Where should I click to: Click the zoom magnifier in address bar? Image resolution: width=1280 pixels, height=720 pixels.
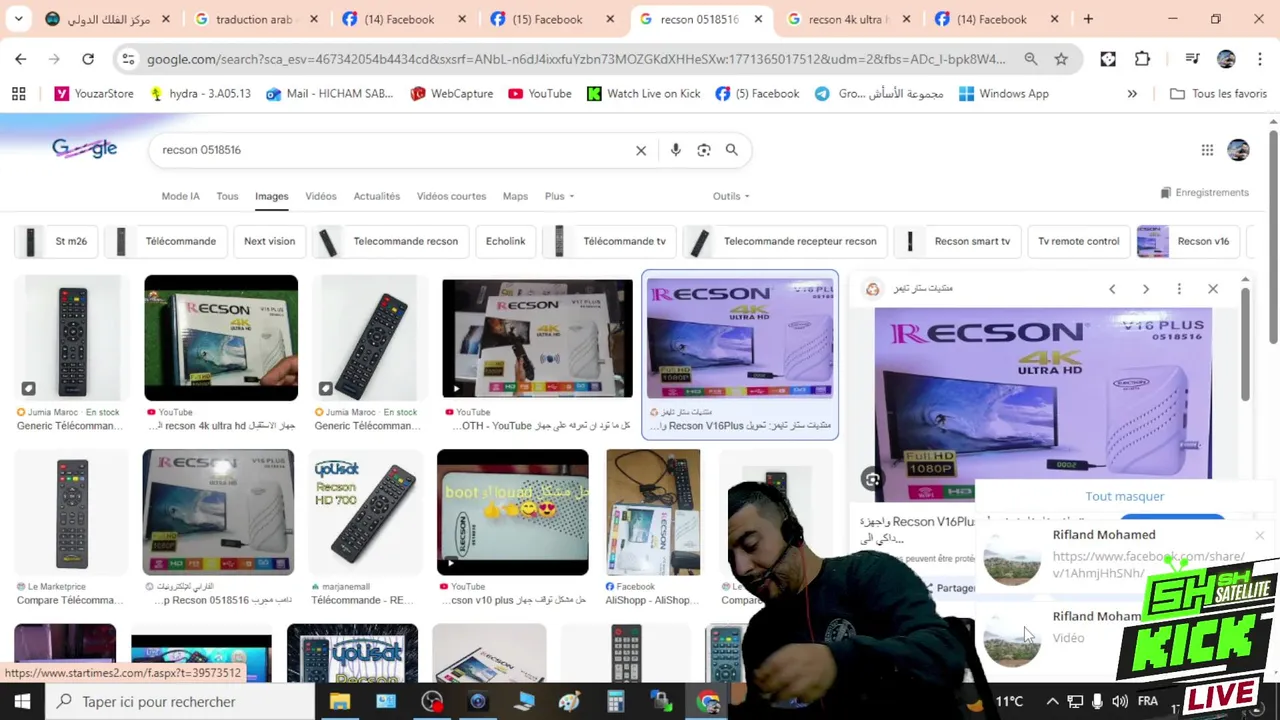pos(1031,59)
